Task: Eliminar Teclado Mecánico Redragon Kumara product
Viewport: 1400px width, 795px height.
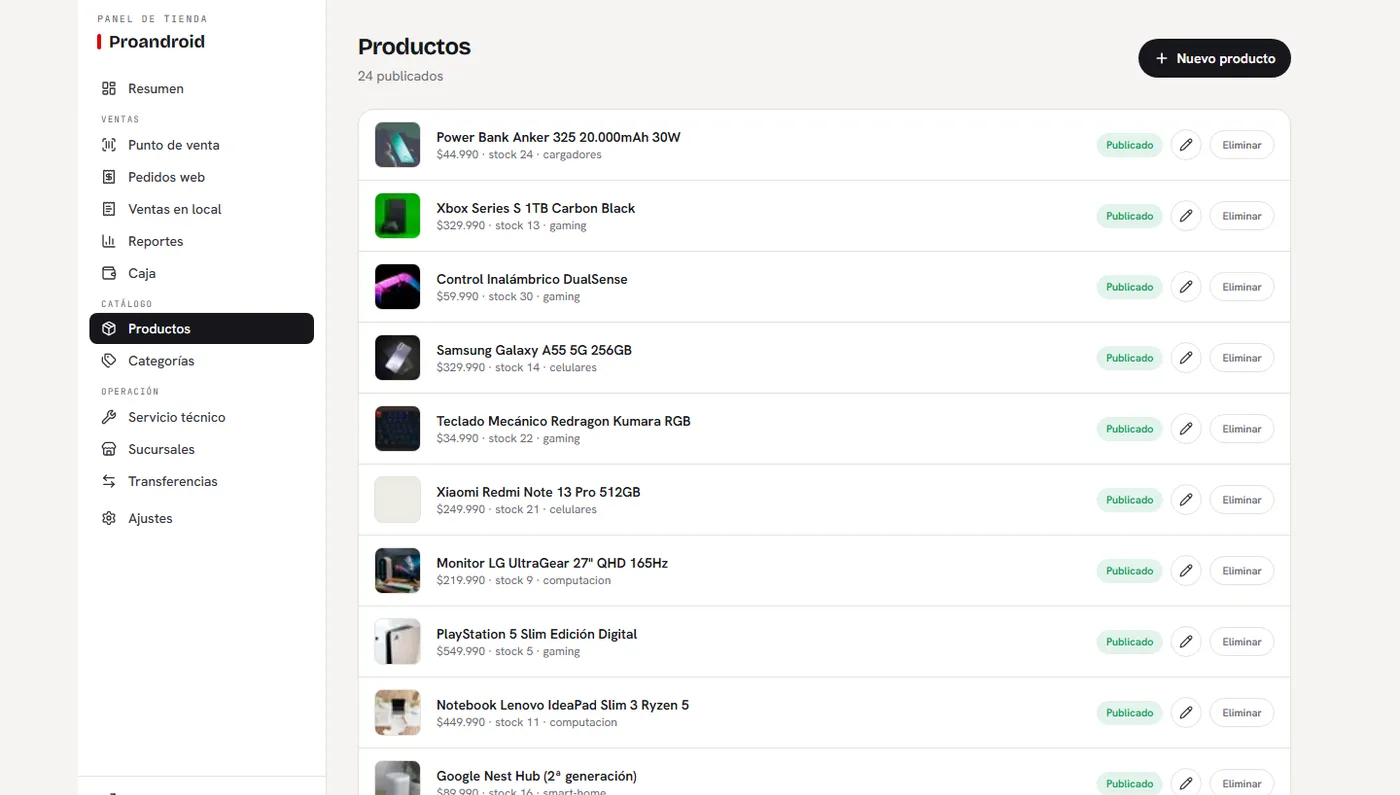Action: point(1242,429)
